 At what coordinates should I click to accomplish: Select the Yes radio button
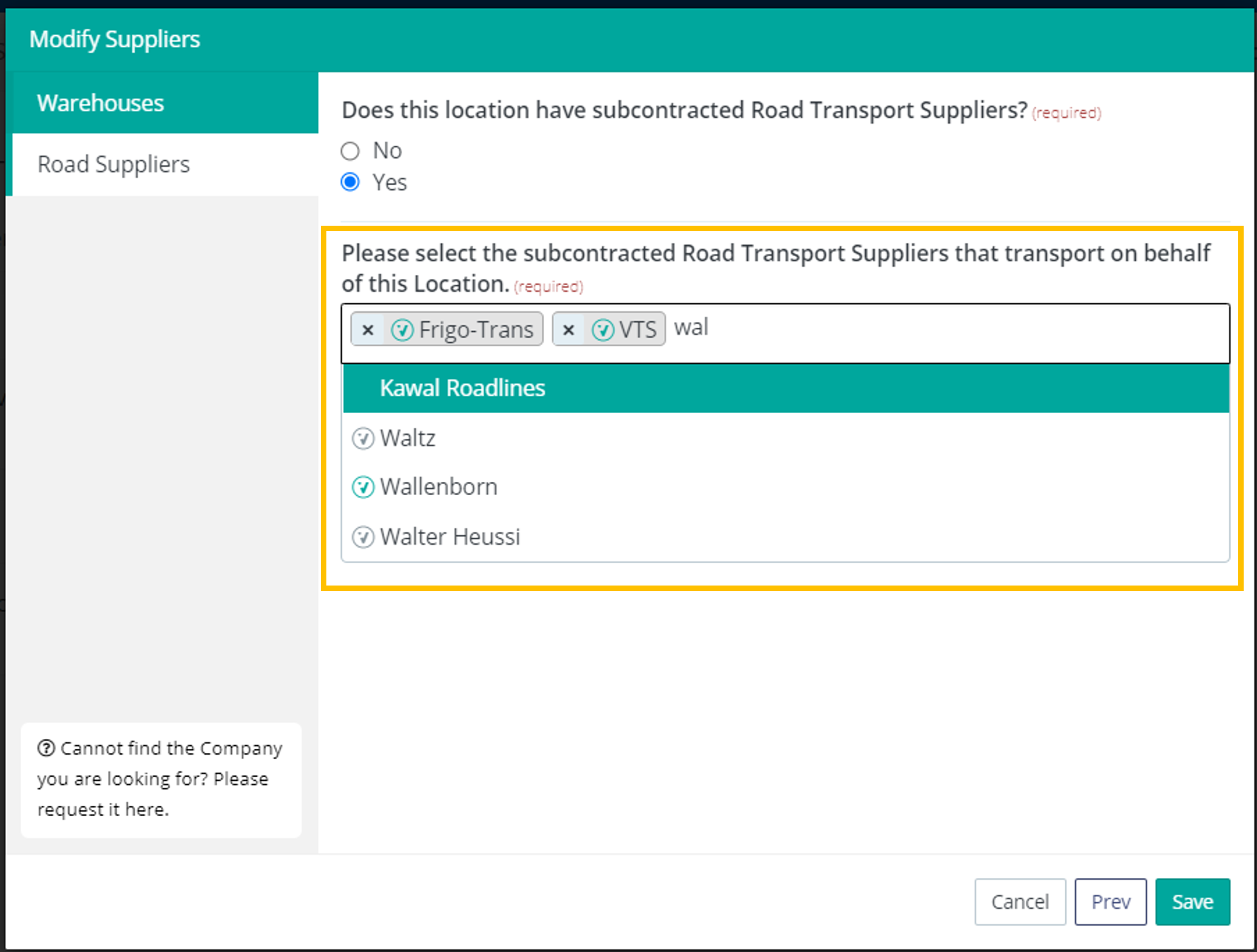(x=350, y=182)
